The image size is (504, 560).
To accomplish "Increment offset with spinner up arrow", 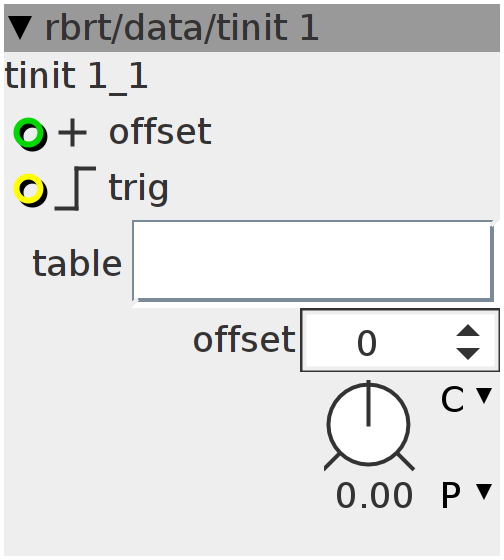I will click(x=468, y=330).
